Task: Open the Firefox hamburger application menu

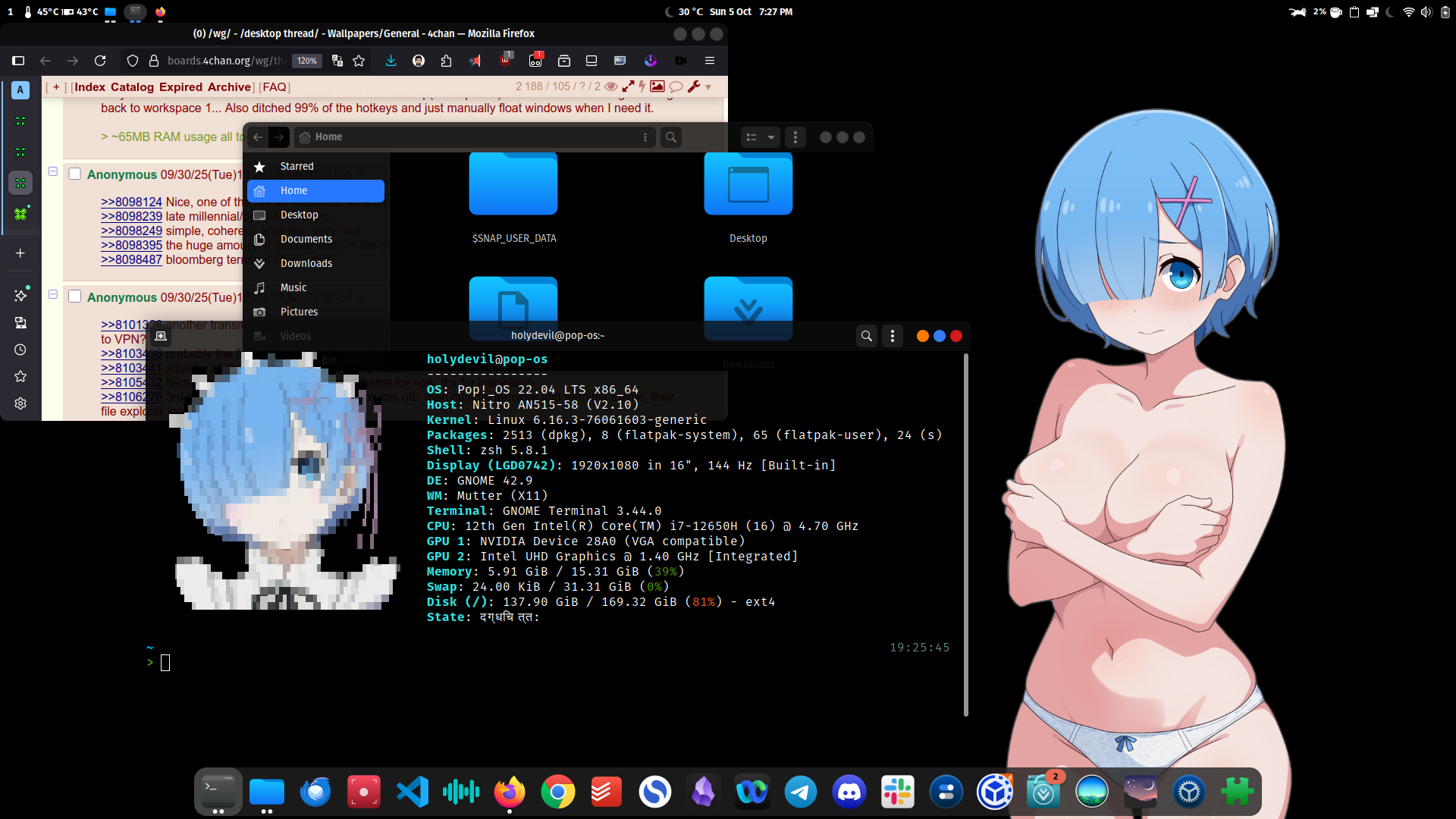Action: (710, 61)
